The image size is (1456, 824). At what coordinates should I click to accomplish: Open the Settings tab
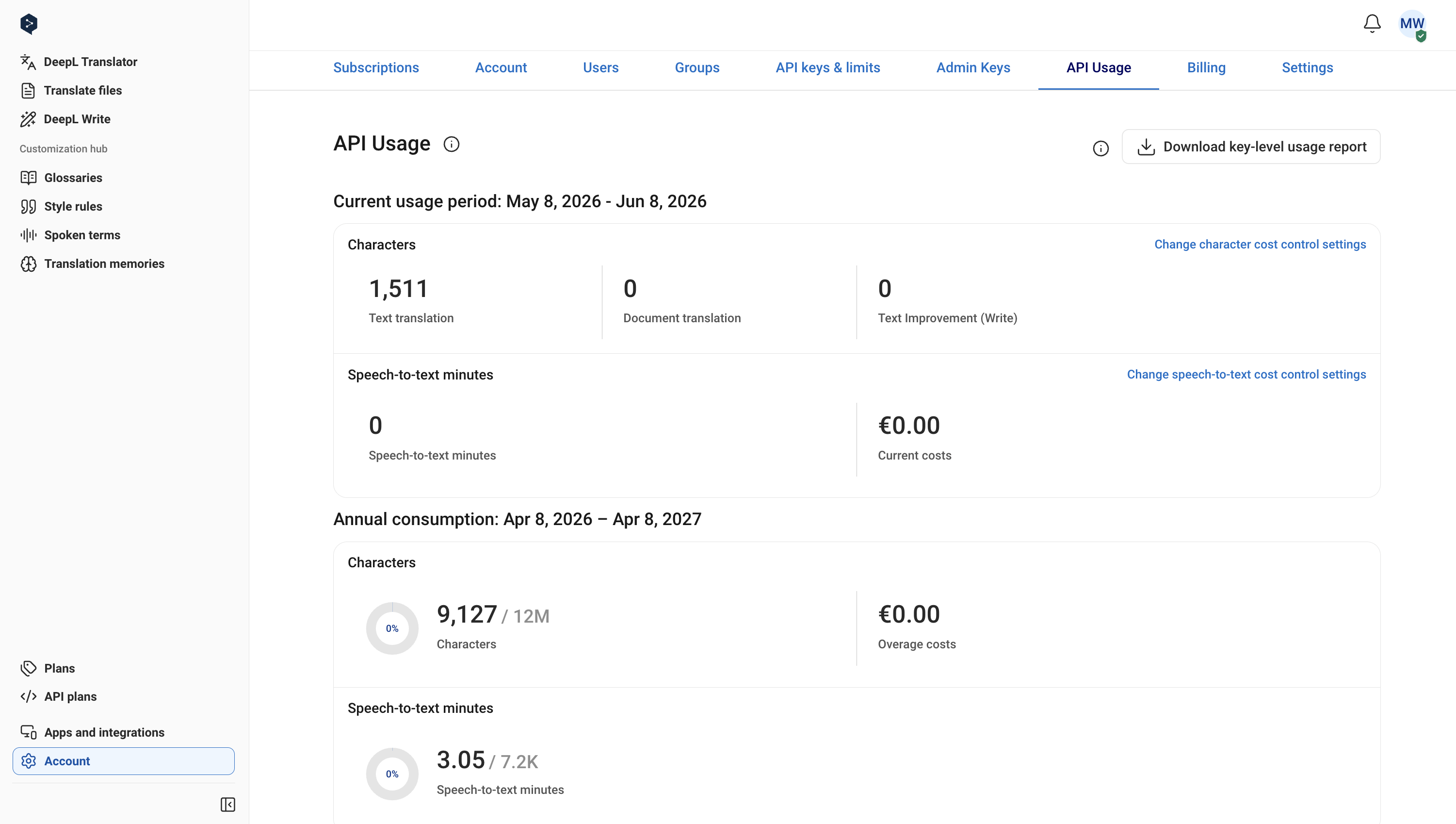point(1307,67)
